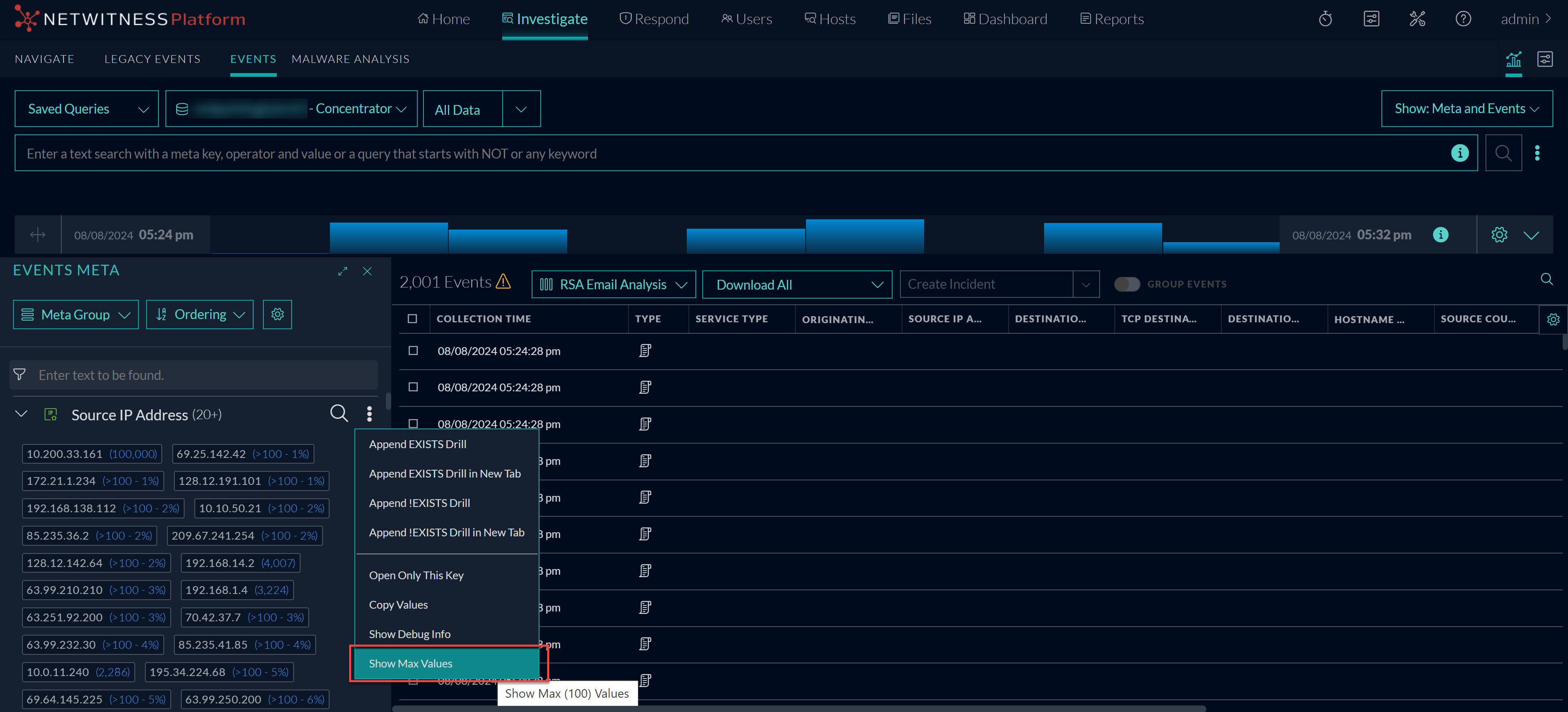
Task: Check the select-all events header checkbox
Action: (413, 319)
